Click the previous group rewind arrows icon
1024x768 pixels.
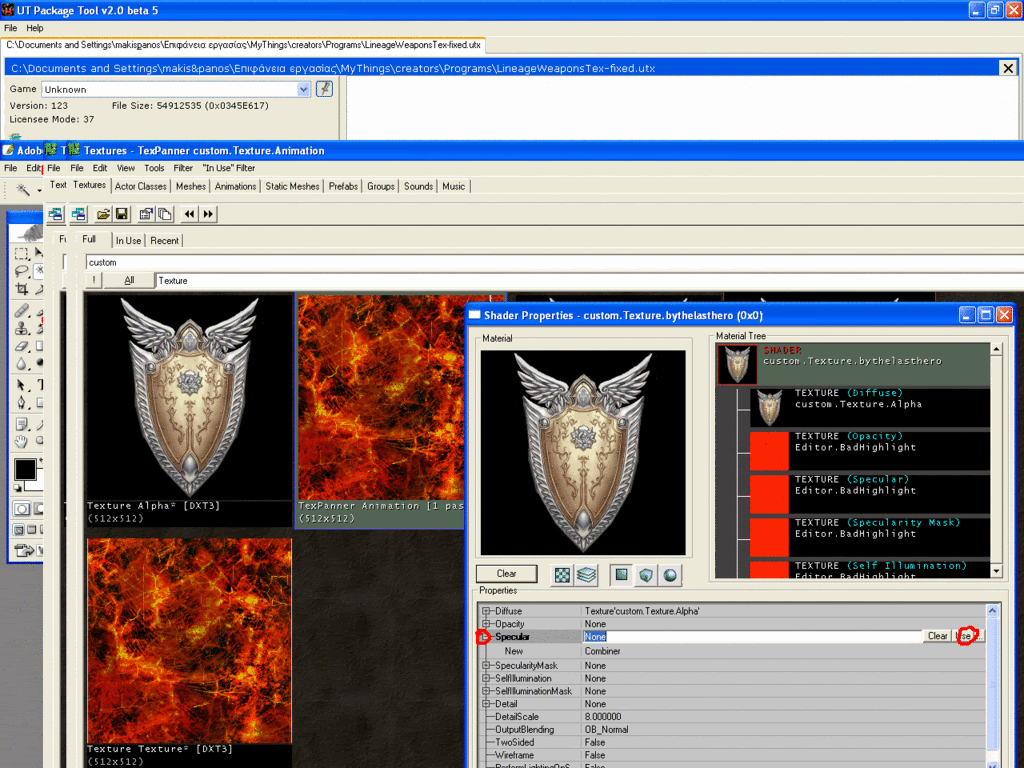(190, 214)
